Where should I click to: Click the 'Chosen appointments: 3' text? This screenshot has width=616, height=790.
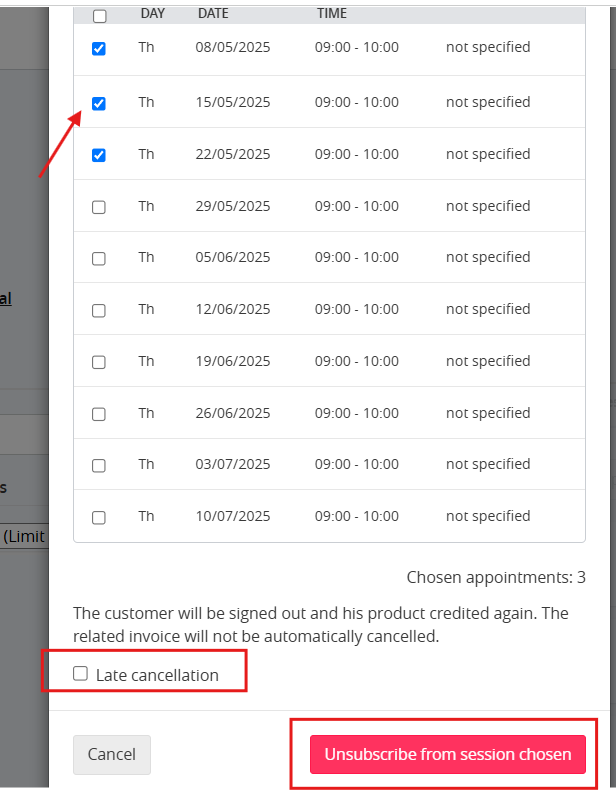pos(496,577)
